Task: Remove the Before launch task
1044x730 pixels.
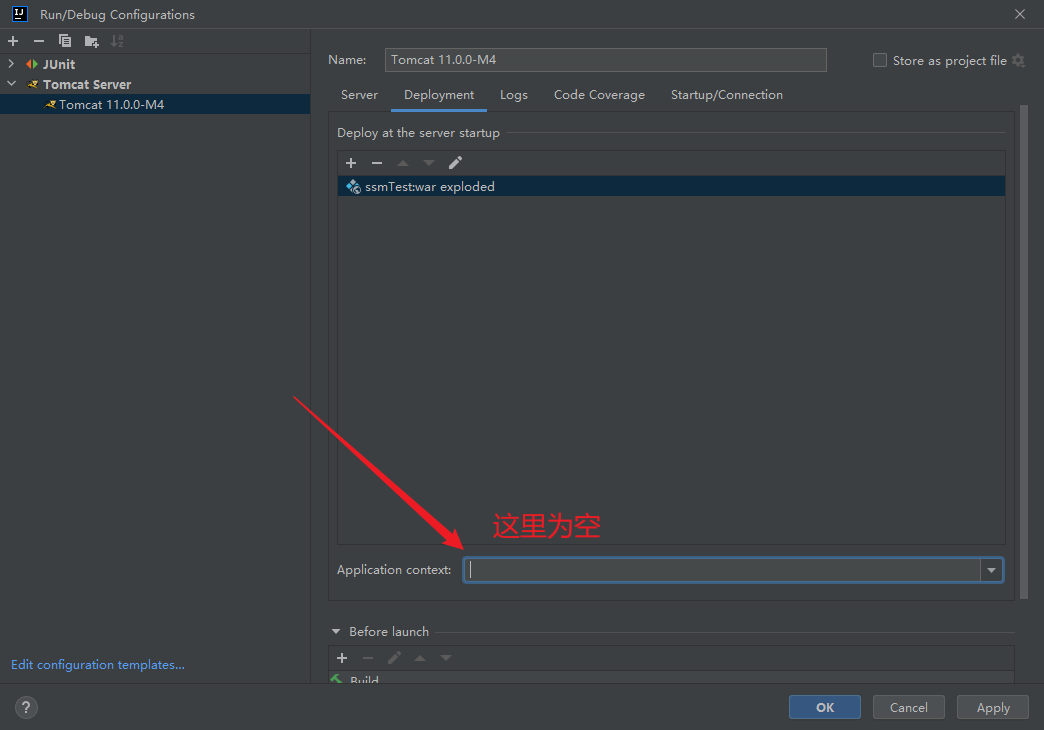Action: (368, 658)
